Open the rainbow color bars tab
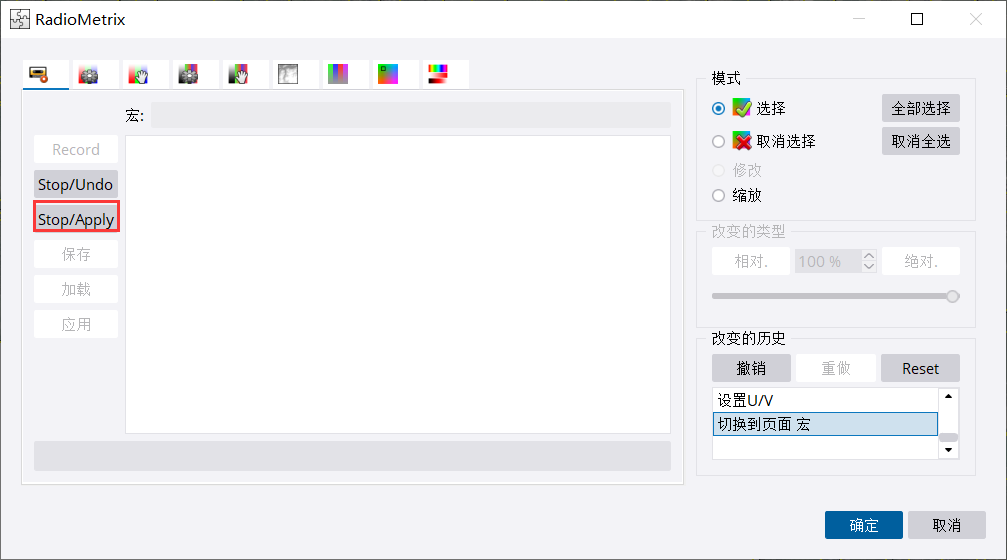The width and height of the screenshot is (1007, 560). pyautogui.click(x=438, y=75)
